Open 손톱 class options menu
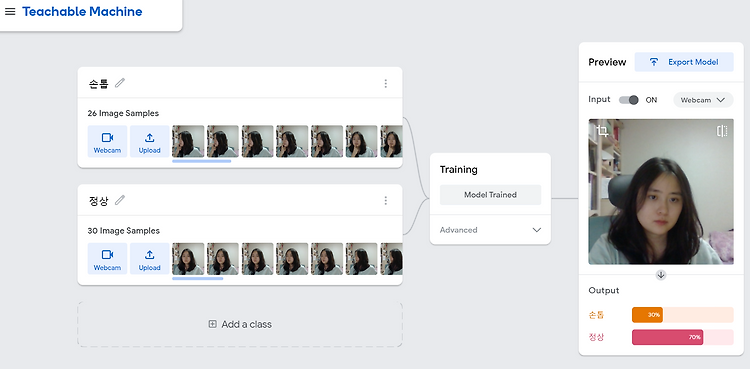The width and height of the screenshot is (750, 369). click(386, 83)
